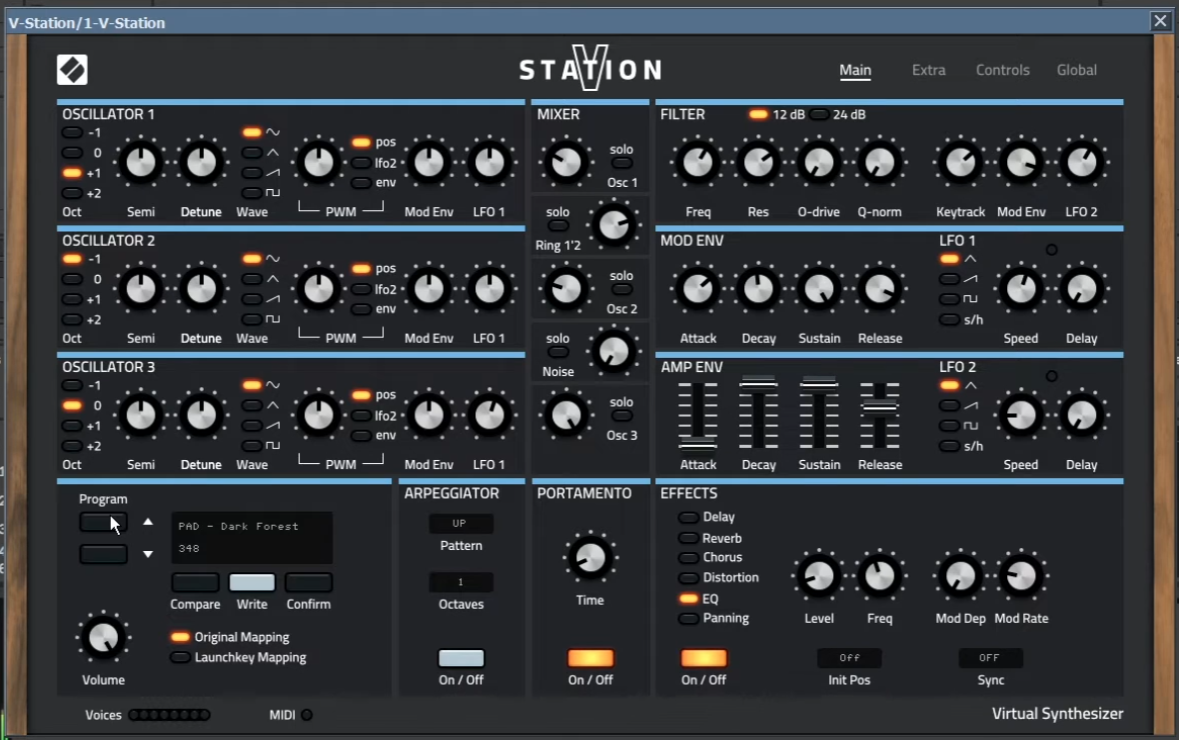Click the Filter Res knob
Screen dimensions: 1179x740
[x=758, y=162]
